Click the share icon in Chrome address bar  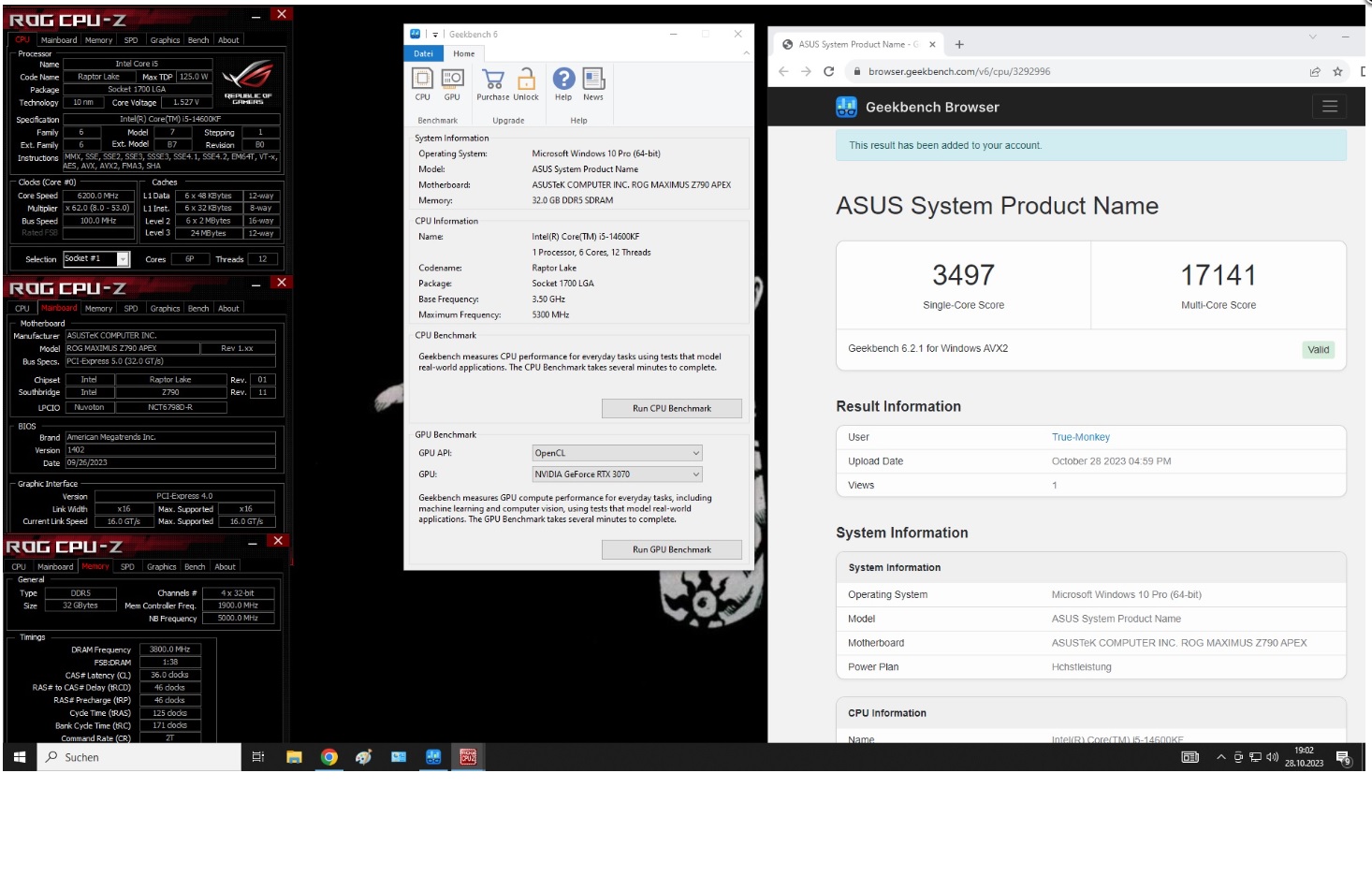pos(1315,71)
